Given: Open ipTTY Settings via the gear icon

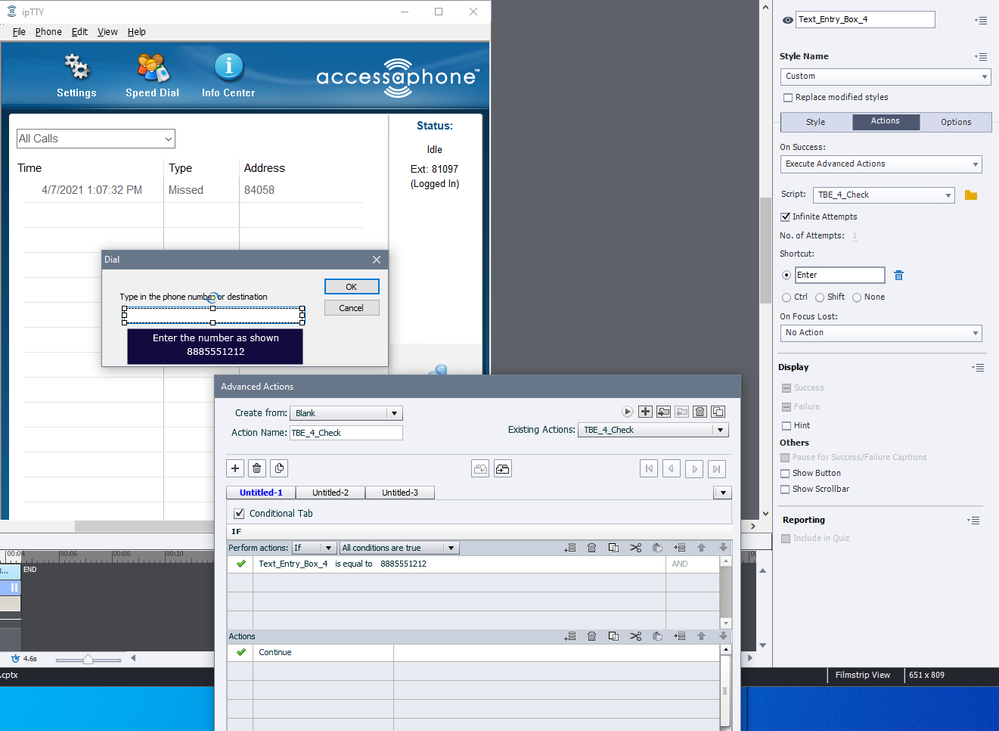Looking at the screenshot, I should (x=75, y=65).
